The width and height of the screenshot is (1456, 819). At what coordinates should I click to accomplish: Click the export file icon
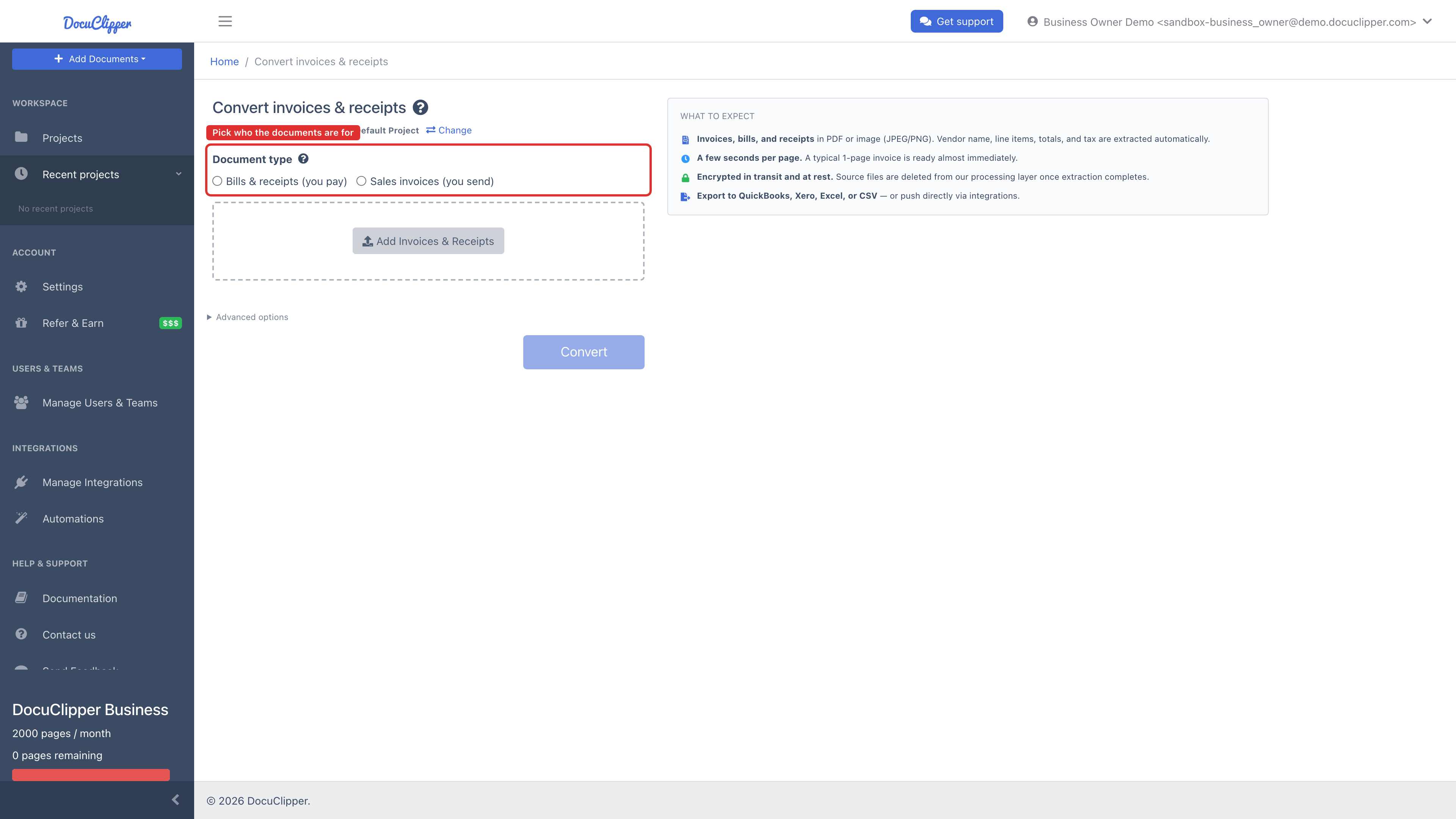tap(685, 197)
